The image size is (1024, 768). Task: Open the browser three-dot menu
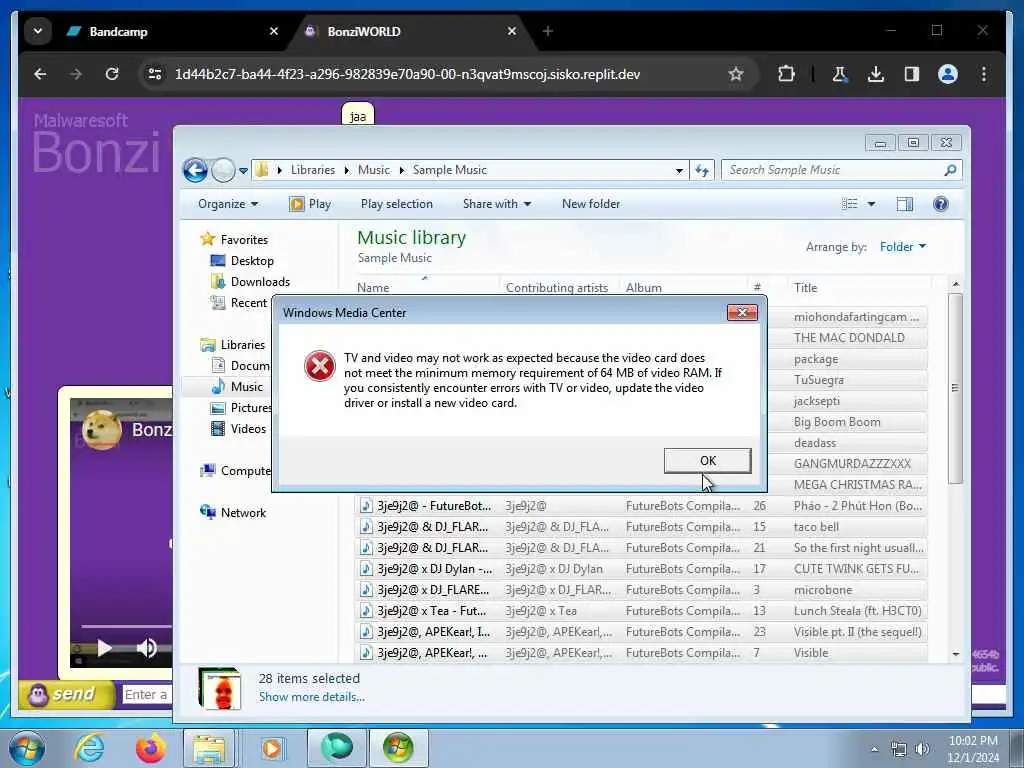tap(984, 74)
